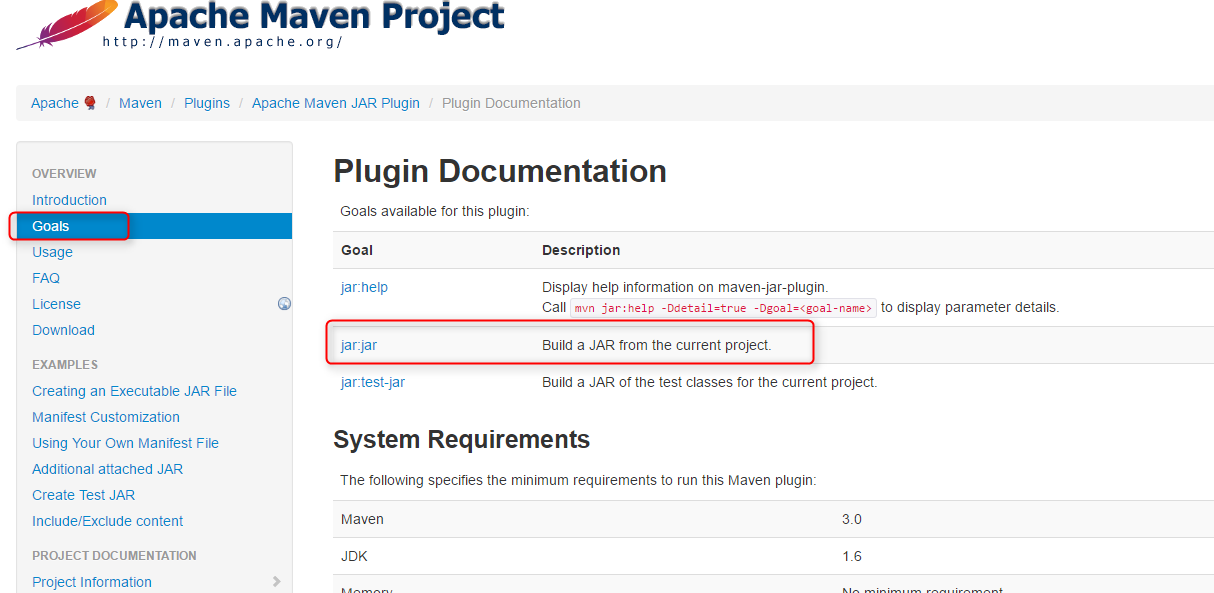This screenshot has width=1214, height=593.
Task: Open the FAQ sidebar page
Action: point(46,278)
